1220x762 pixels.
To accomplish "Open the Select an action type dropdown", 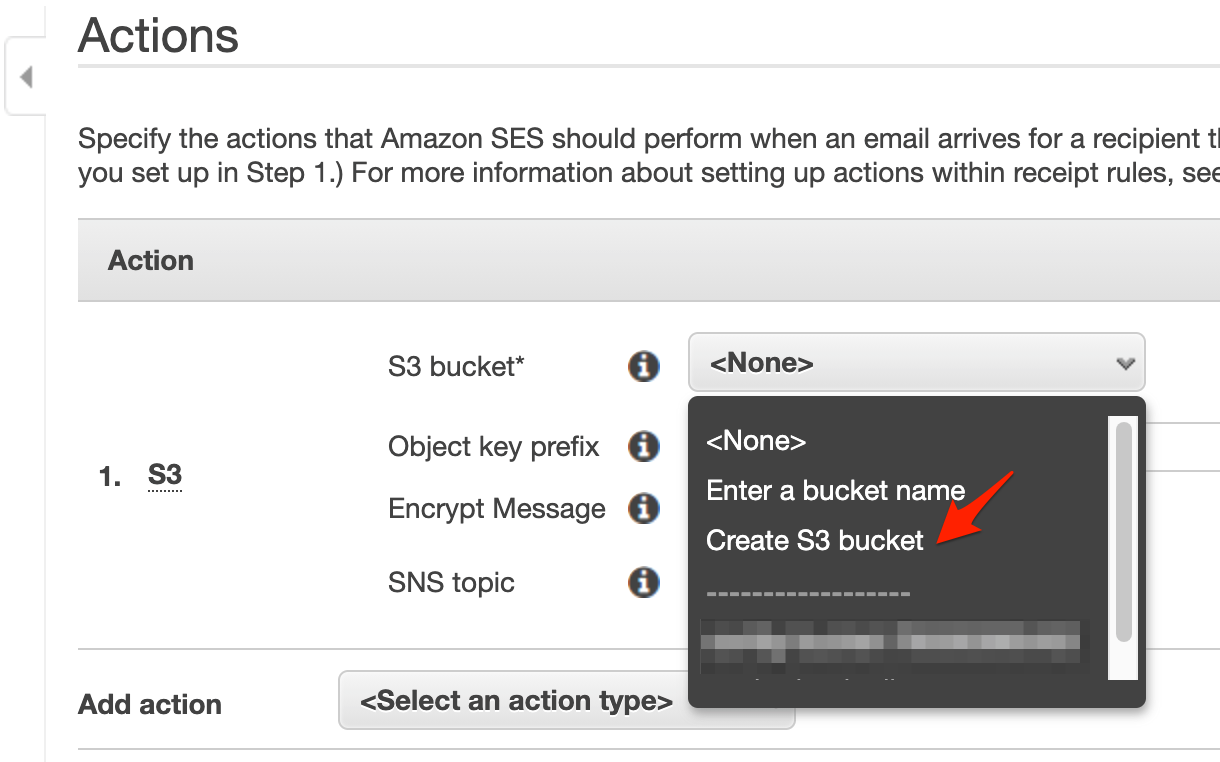I will [x=566, y=700].
